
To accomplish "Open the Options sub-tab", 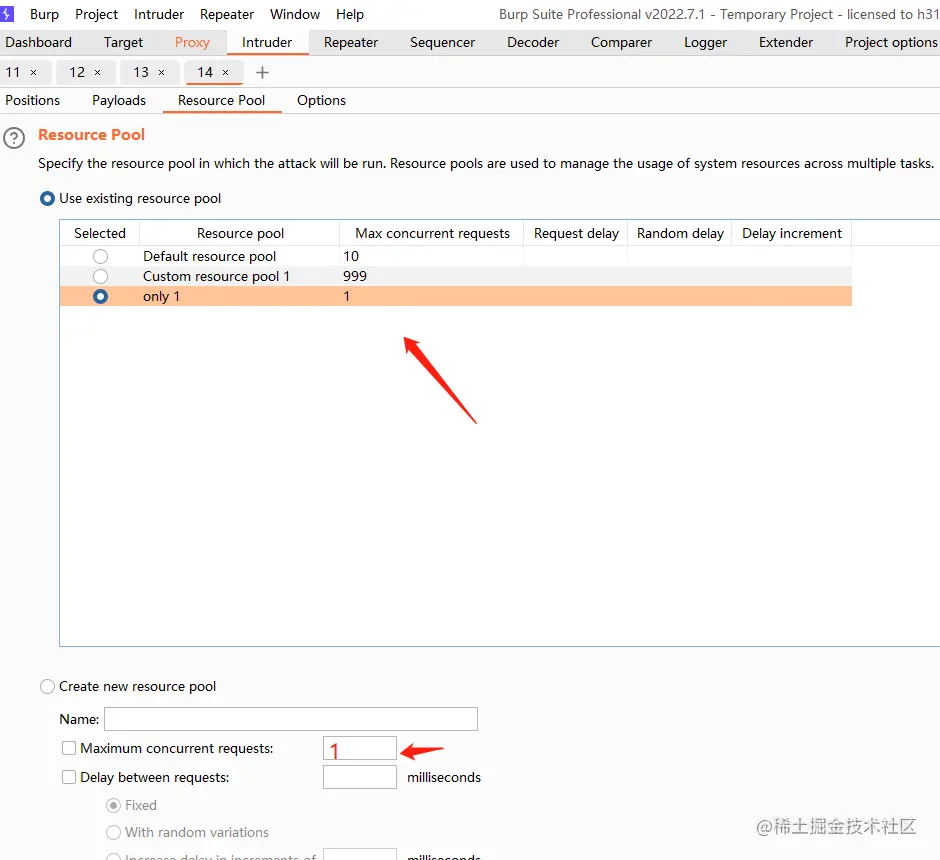I will 321,101.
